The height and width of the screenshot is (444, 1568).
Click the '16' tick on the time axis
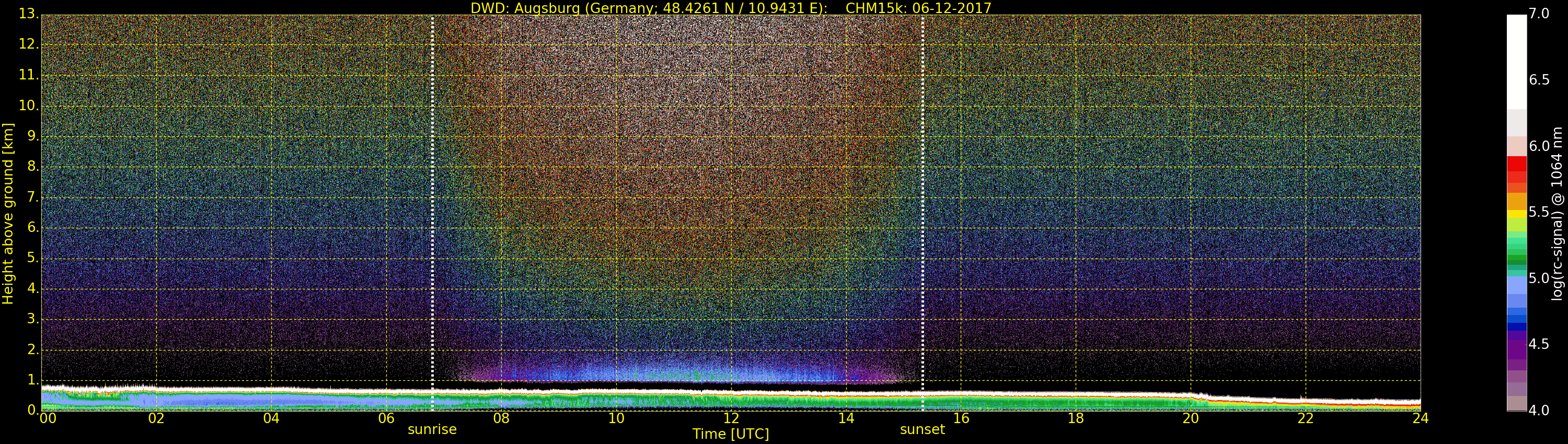[961, 418]
